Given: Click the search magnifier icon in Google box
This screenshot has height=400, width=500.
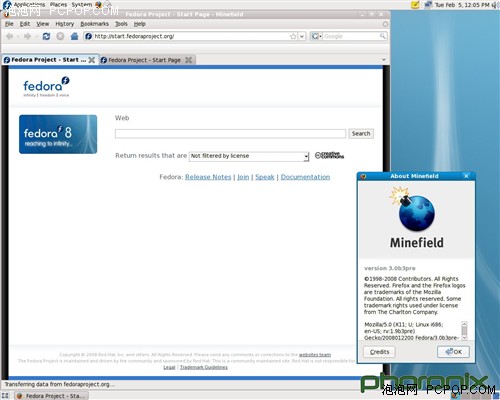Looking at the screenshot, I should (x=383, y=36).
